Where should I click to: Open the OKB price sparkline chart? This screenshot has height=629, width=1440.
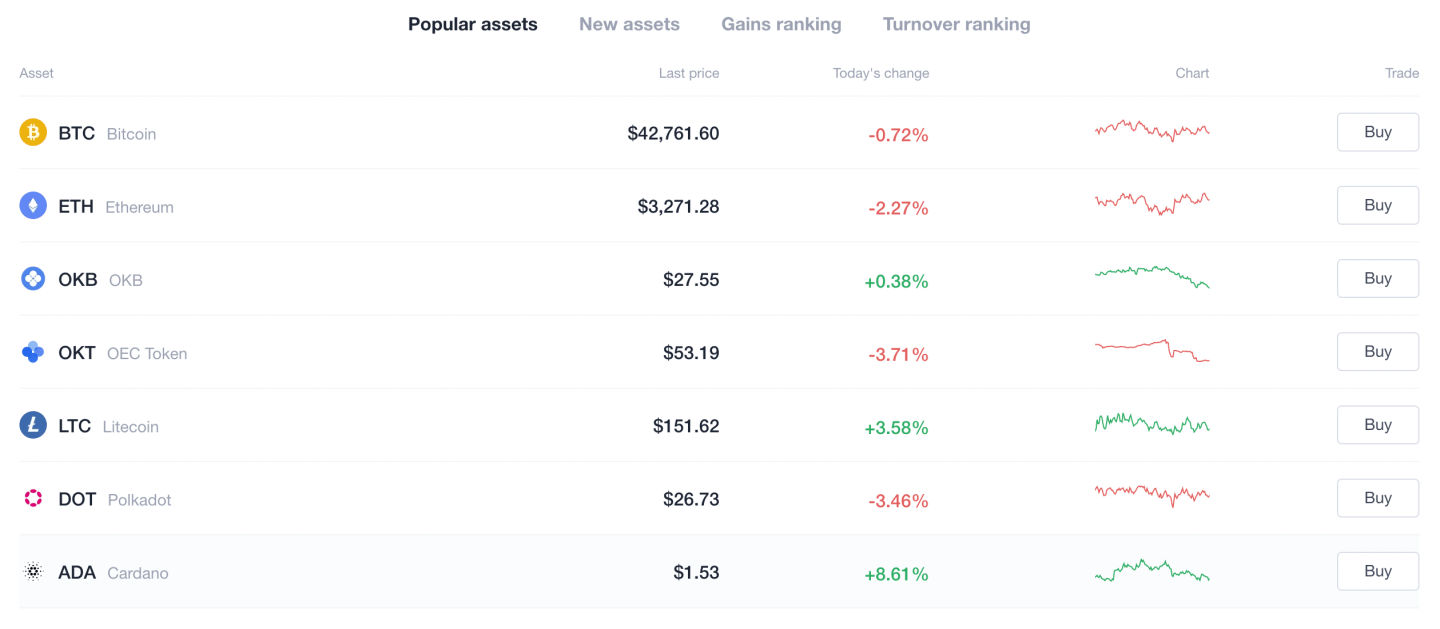pyautogui.click(x=1152, y=277)
